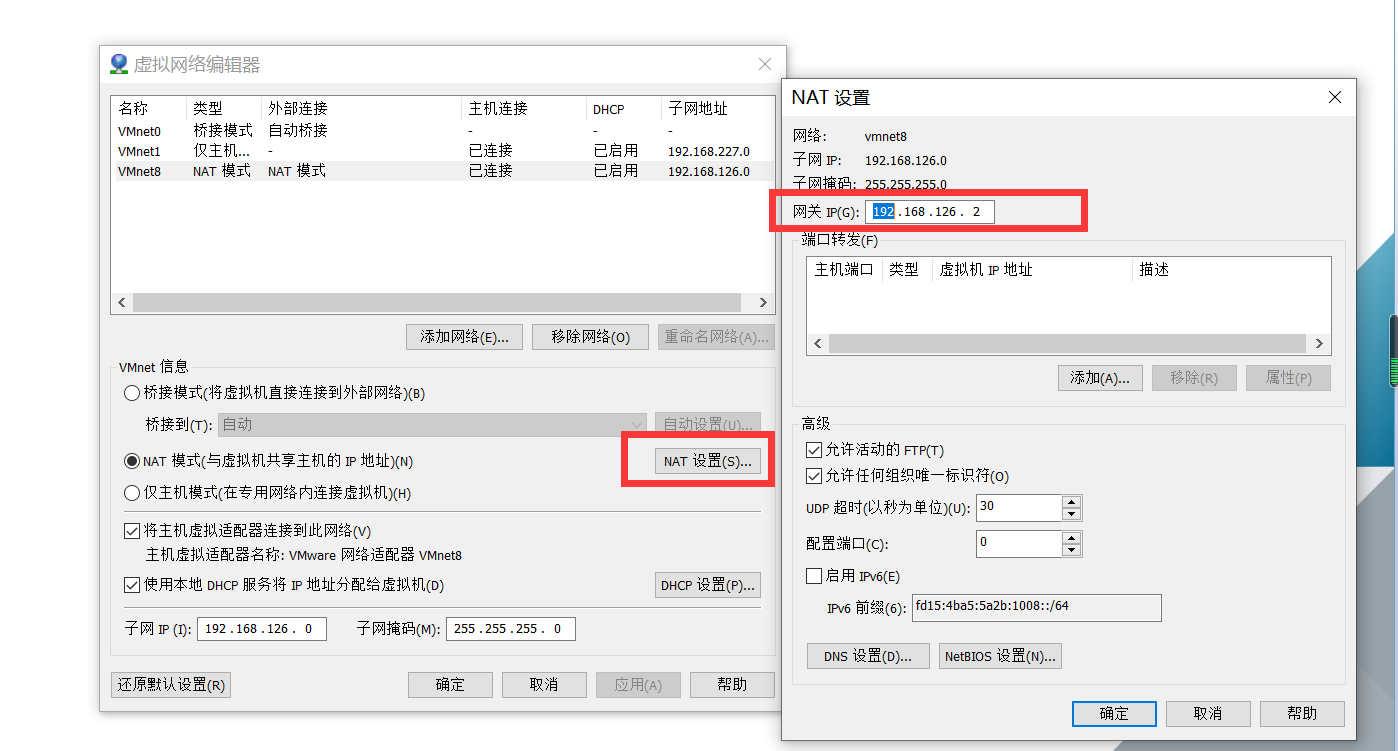
Task: Decrease 配置端口 with down arrow
Action: click(x=1072, y=550)
